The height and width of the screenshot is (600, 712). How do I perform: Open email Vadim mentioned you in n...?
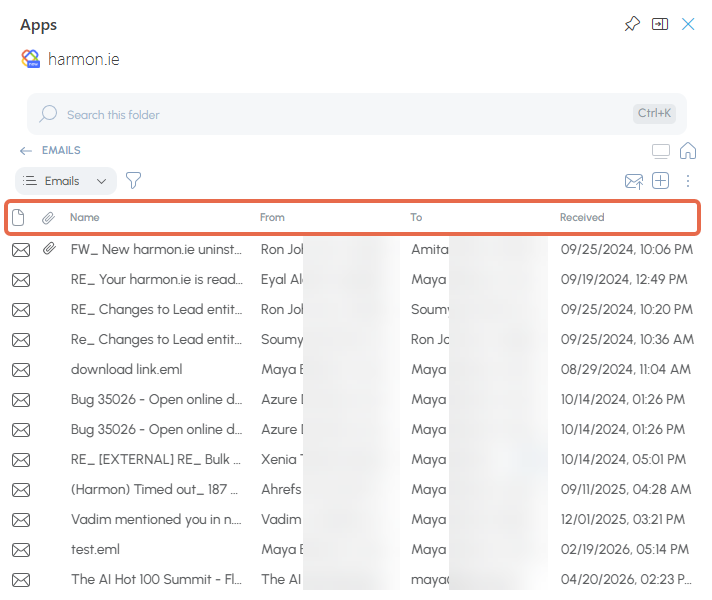coord(156,519)
